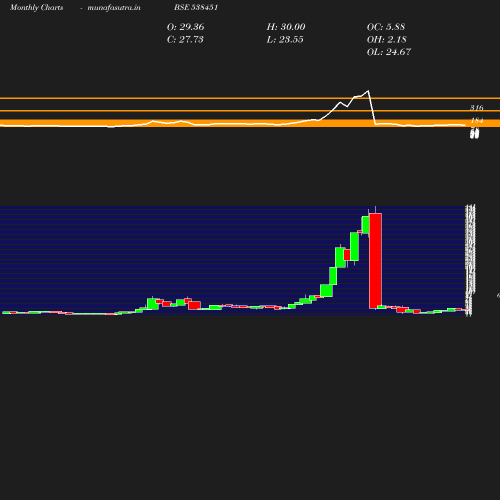Click the 'BSE 538451' symbol label
Image resolution: width=500 pixels, height=500 pixels.
pos(196,7)
